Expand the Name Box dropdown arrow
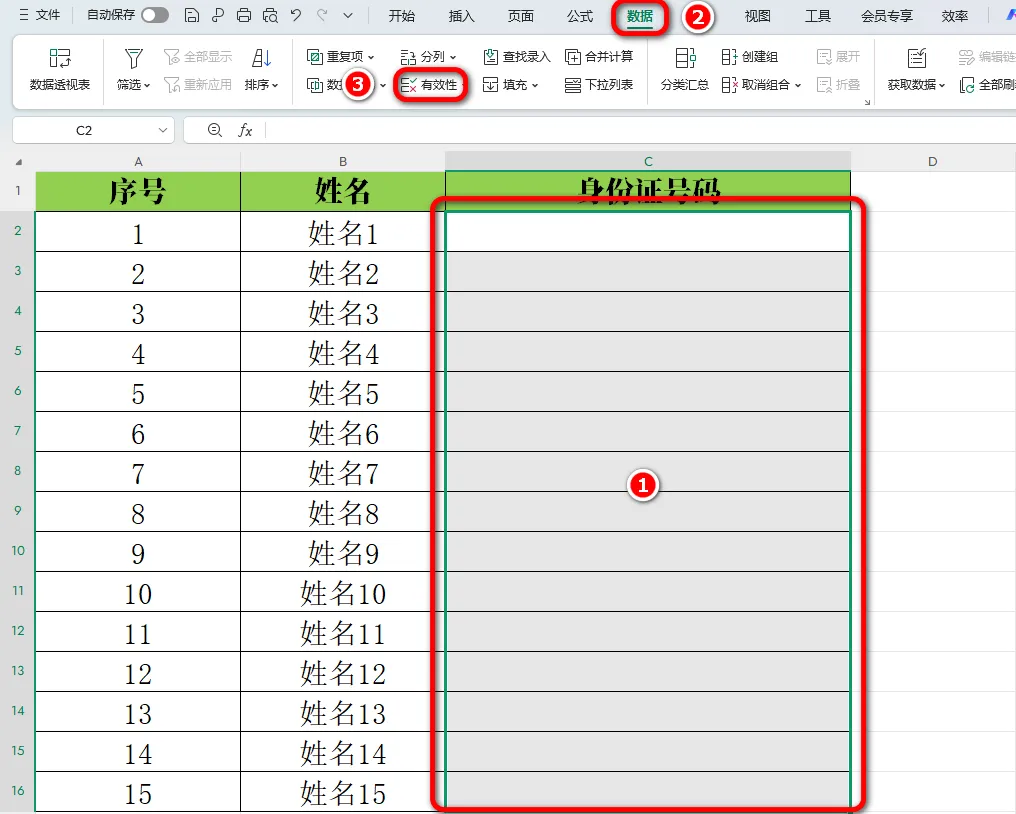 tap(163, 130)
